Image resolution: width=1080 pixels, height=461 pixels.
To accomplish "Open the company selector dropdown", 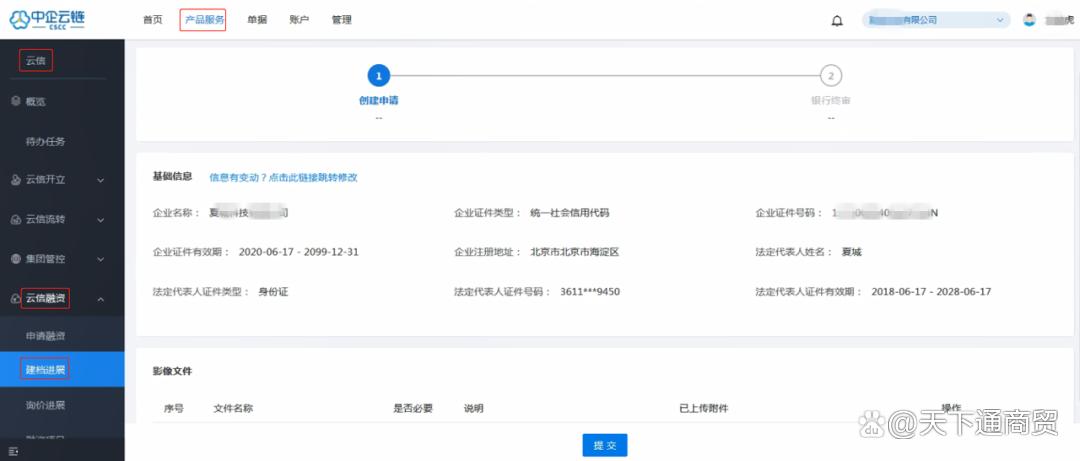I will tap(935, 20).
